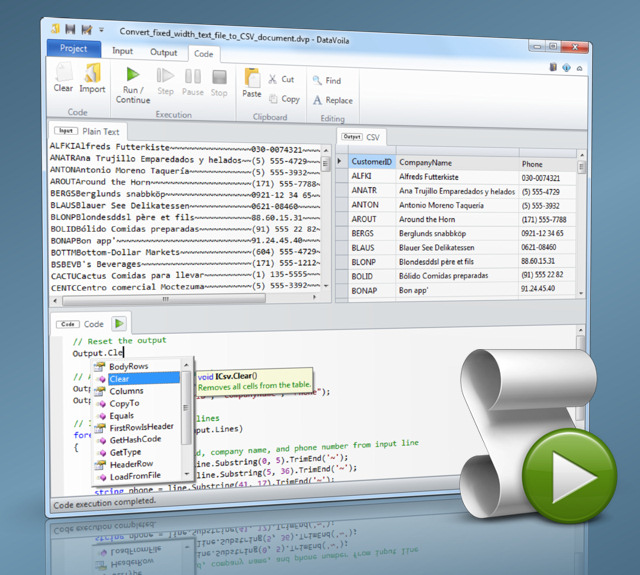Click the help info icon in ribbon corner
The height and width of the screenshot is (575, 640).
[567, 68]
